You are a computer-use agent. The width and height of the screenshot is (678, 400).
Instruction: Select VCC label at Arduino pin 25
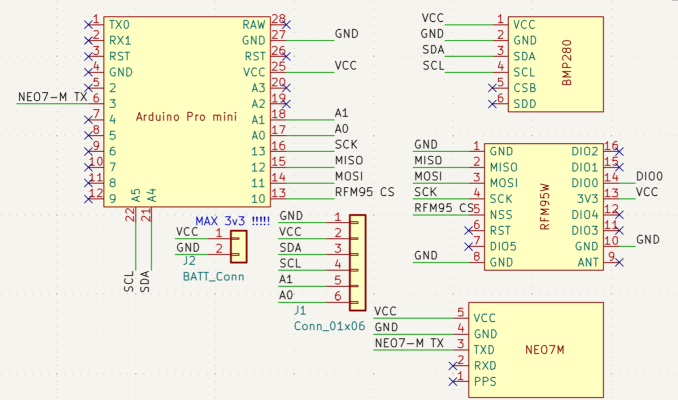click(345, 66)
